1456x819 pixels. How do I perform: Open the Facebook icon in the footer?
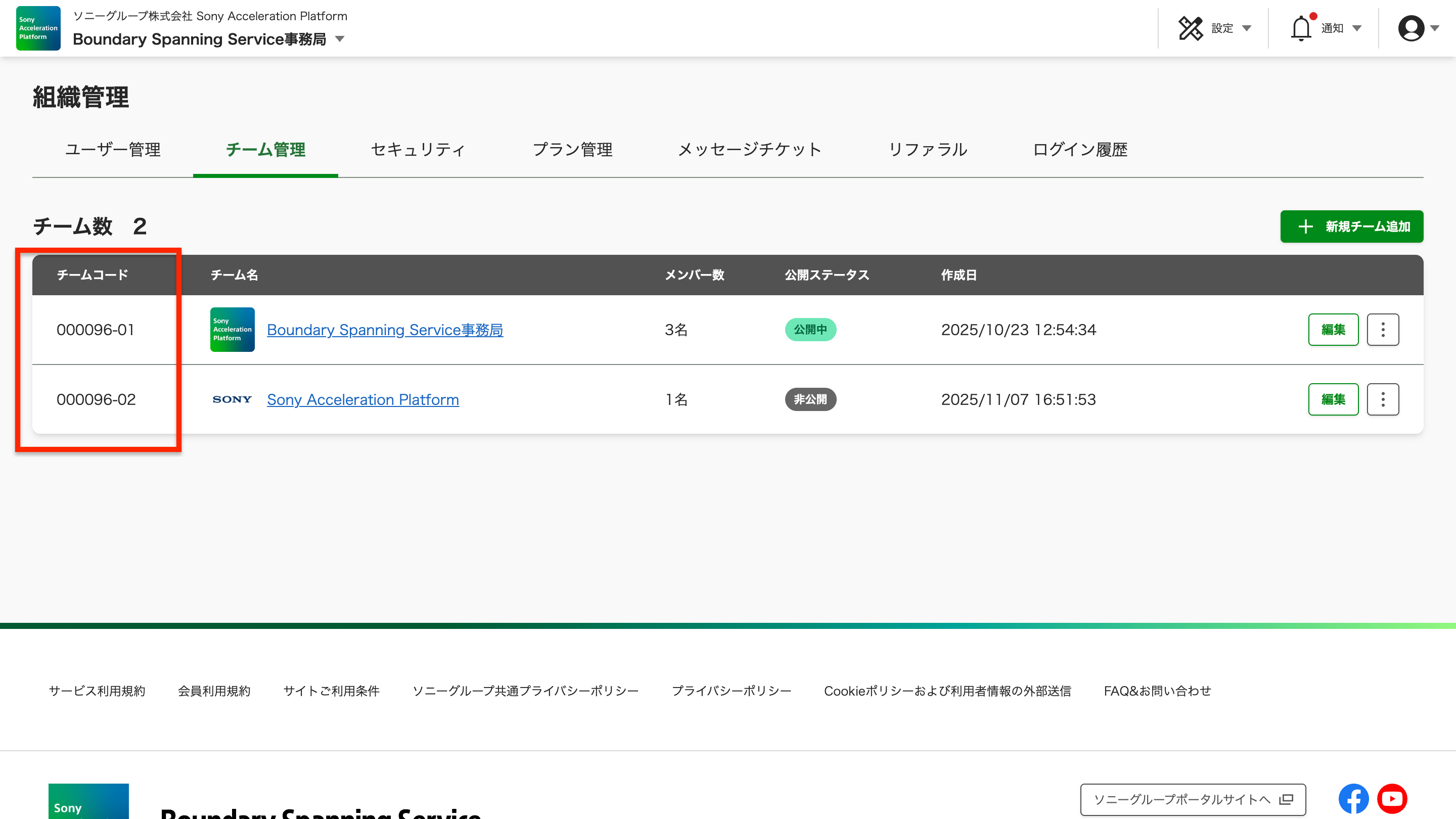(1353, 799)
